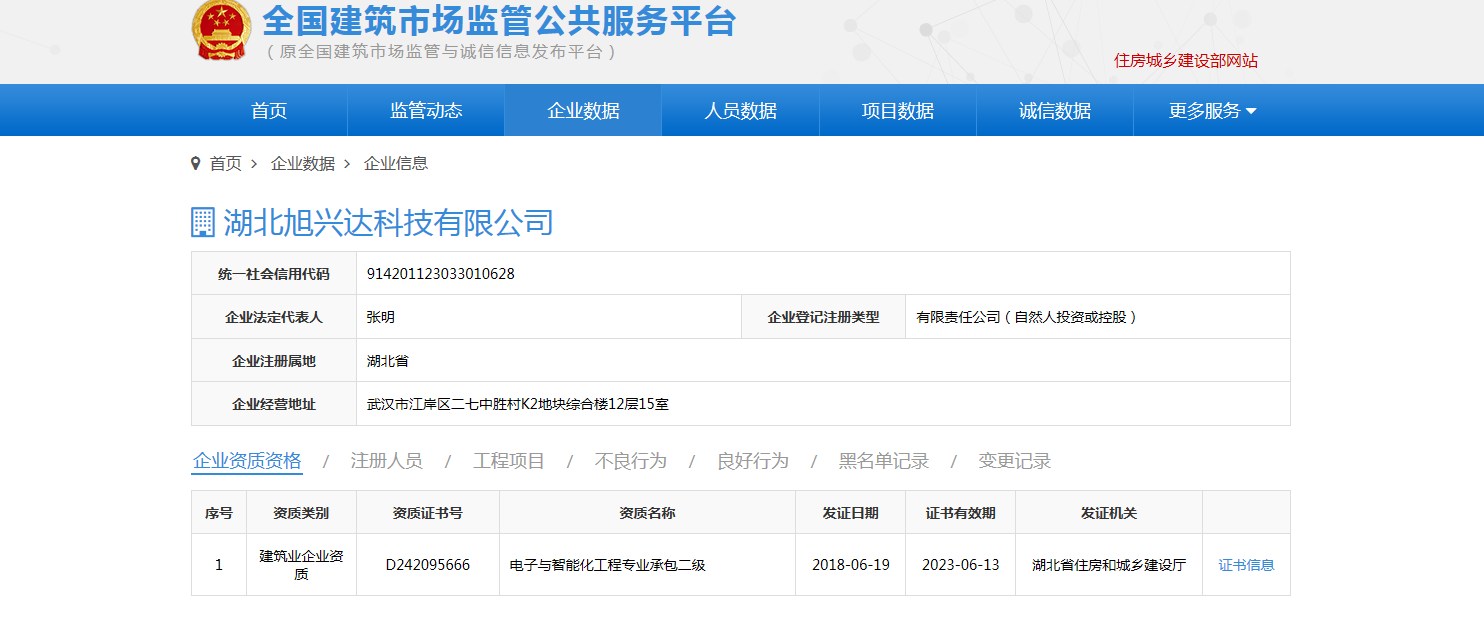This screenshot has width=1484, height=626.
Task: Switch to the 工程项目 tab
Action: [x=508, y=461]
